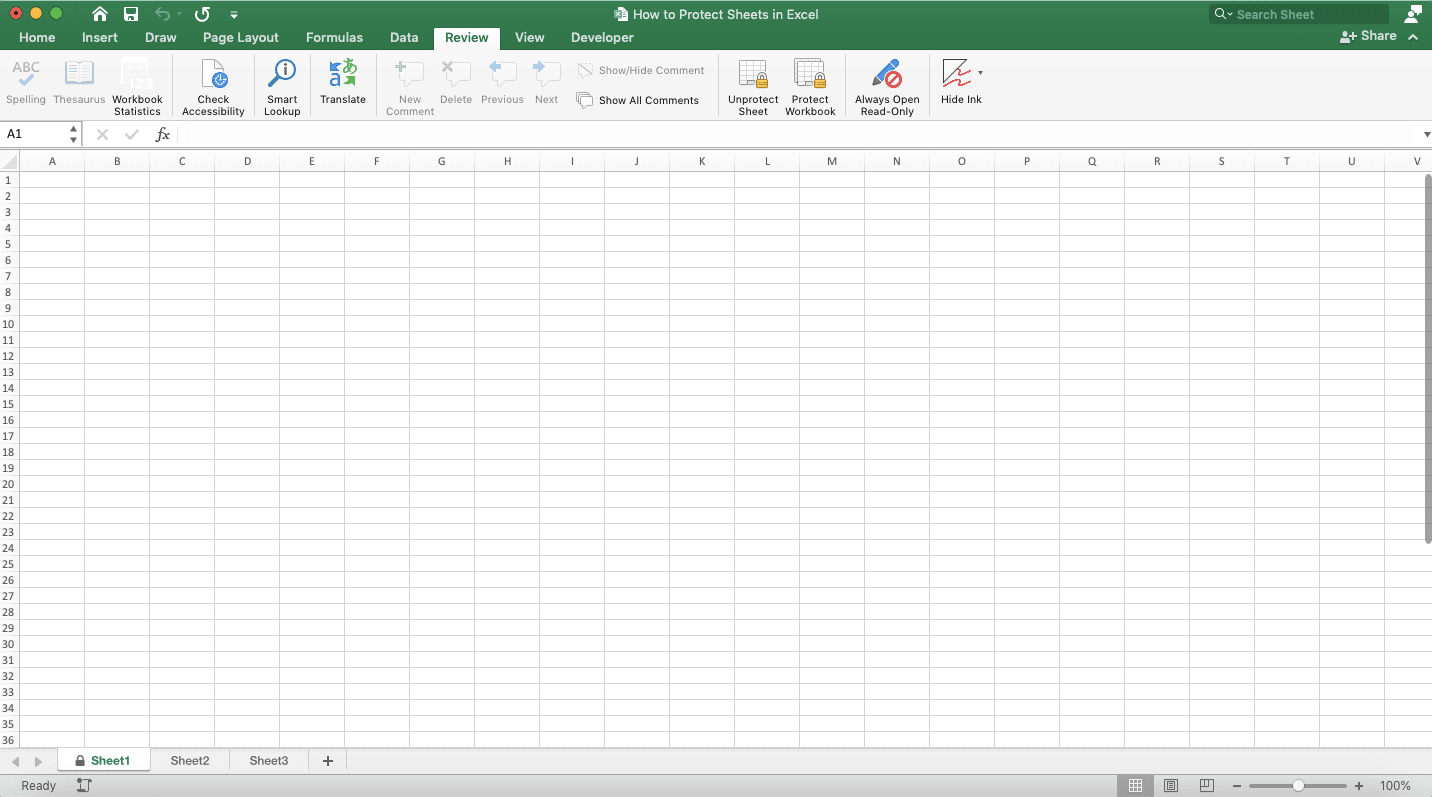Click the Delete comment icon
The image size is (1432, 797).
tap(456, 83)
